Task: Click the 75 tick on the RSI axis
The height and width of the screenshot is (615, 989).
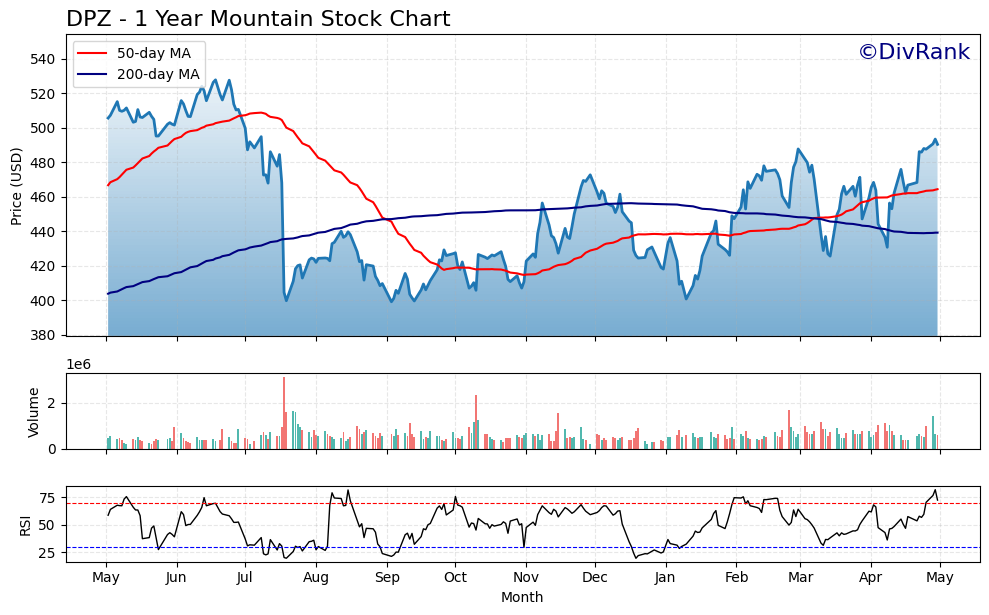Action: click(x=47, y=498)
